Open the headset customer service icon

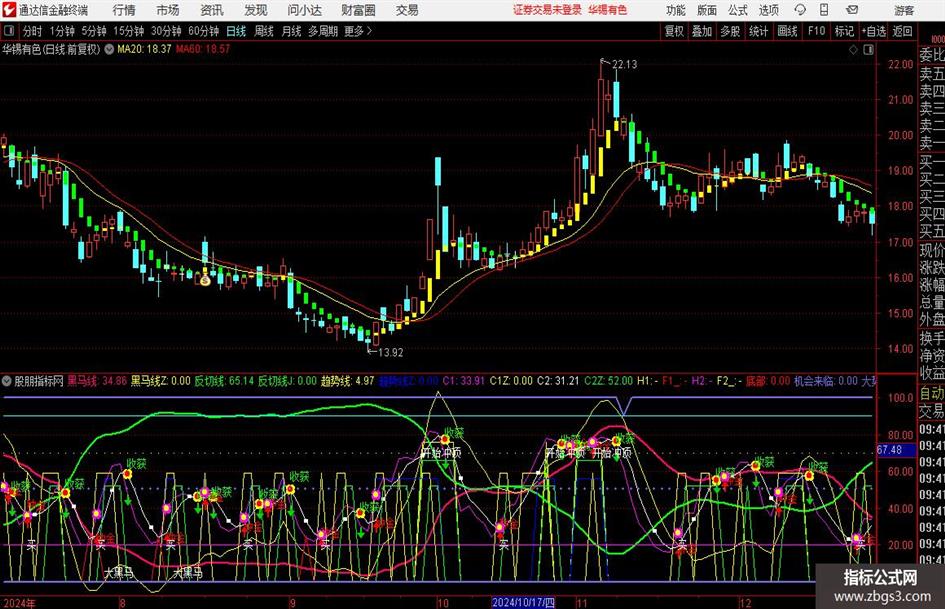point(800,10)
